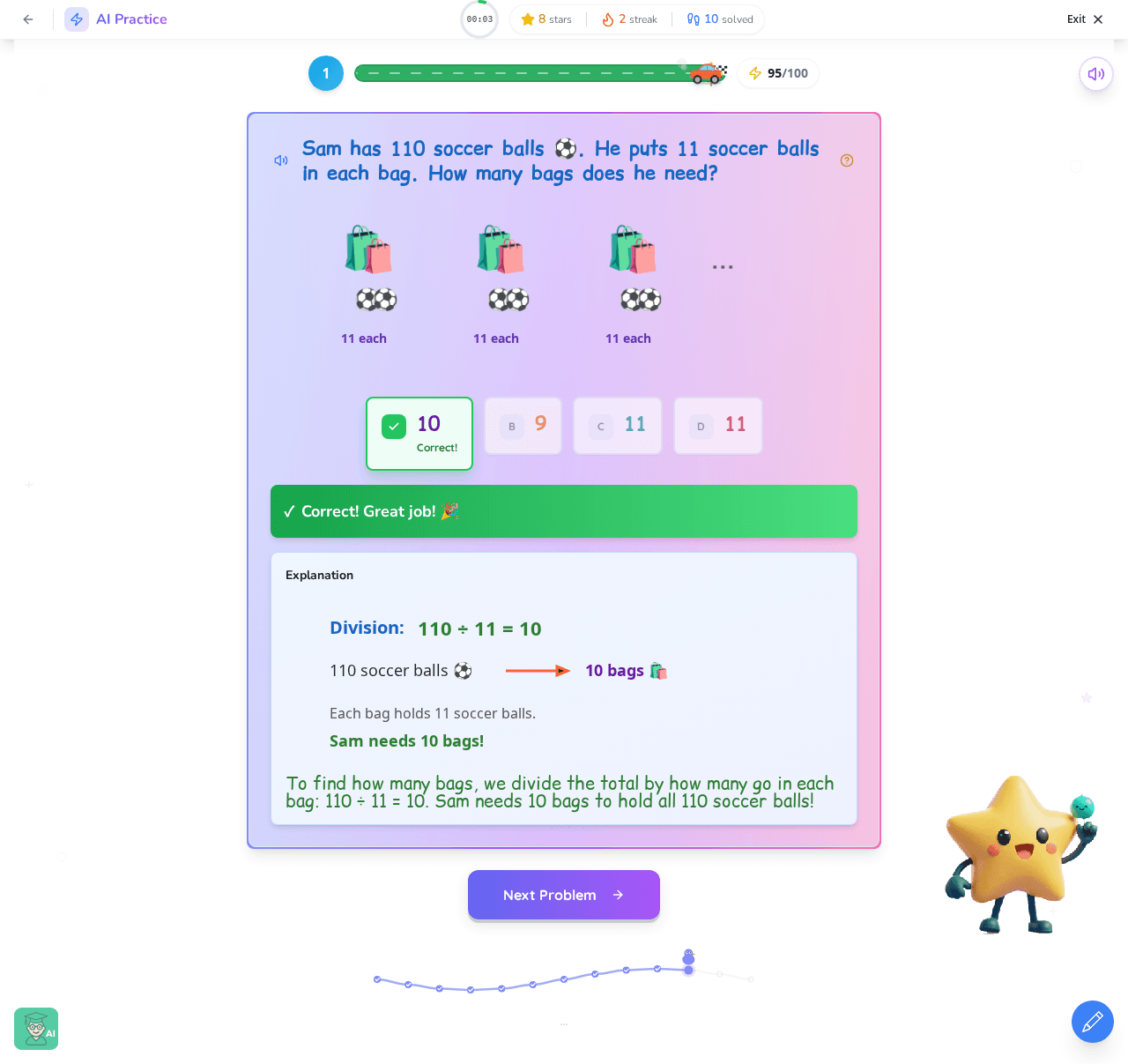Click the 95/100 energy score badge
This screenshot has height=1064, width=1128.
pos(778,73)
